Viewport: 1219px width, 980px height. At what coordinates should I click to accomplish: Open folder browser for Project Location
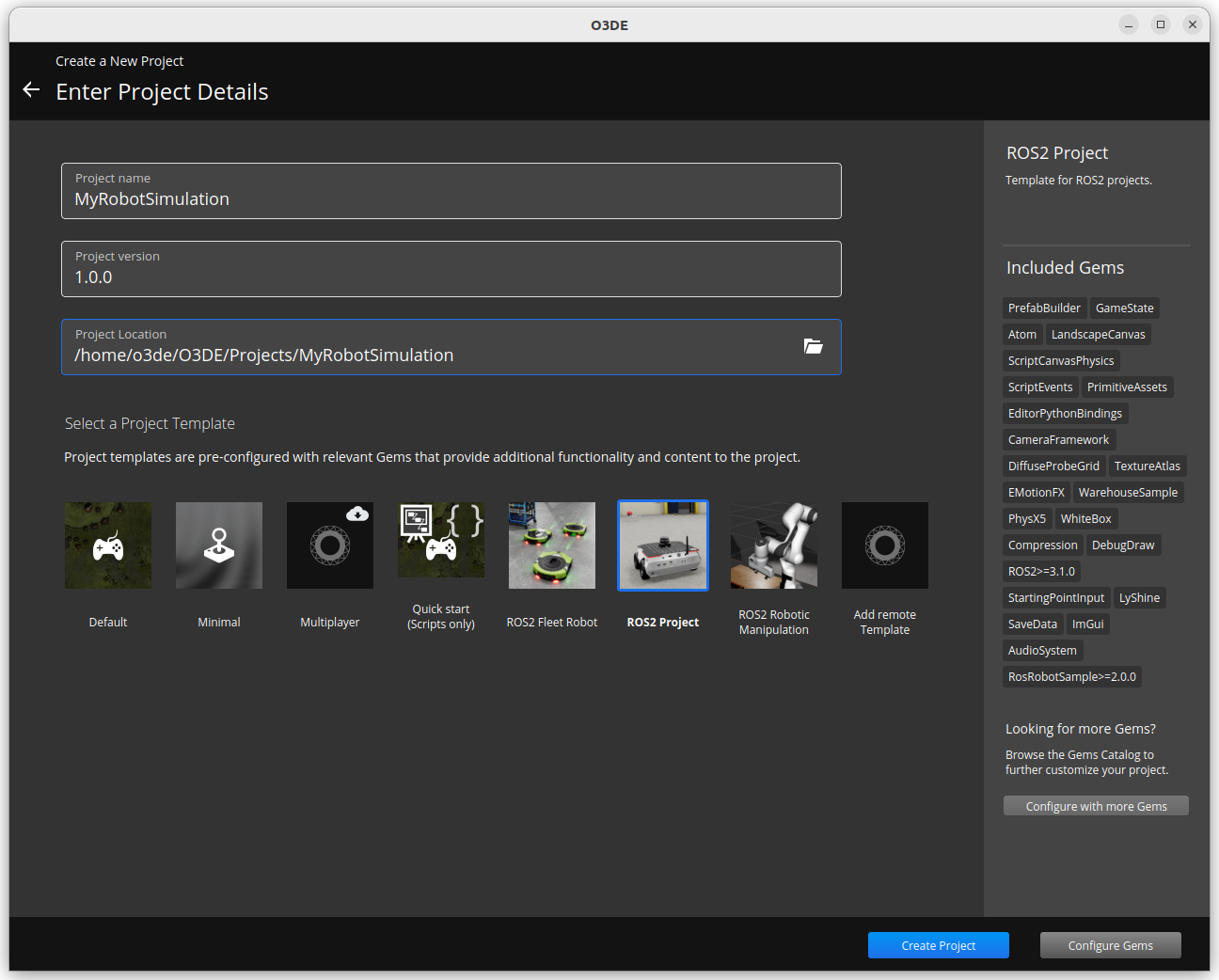coord(814,346)
